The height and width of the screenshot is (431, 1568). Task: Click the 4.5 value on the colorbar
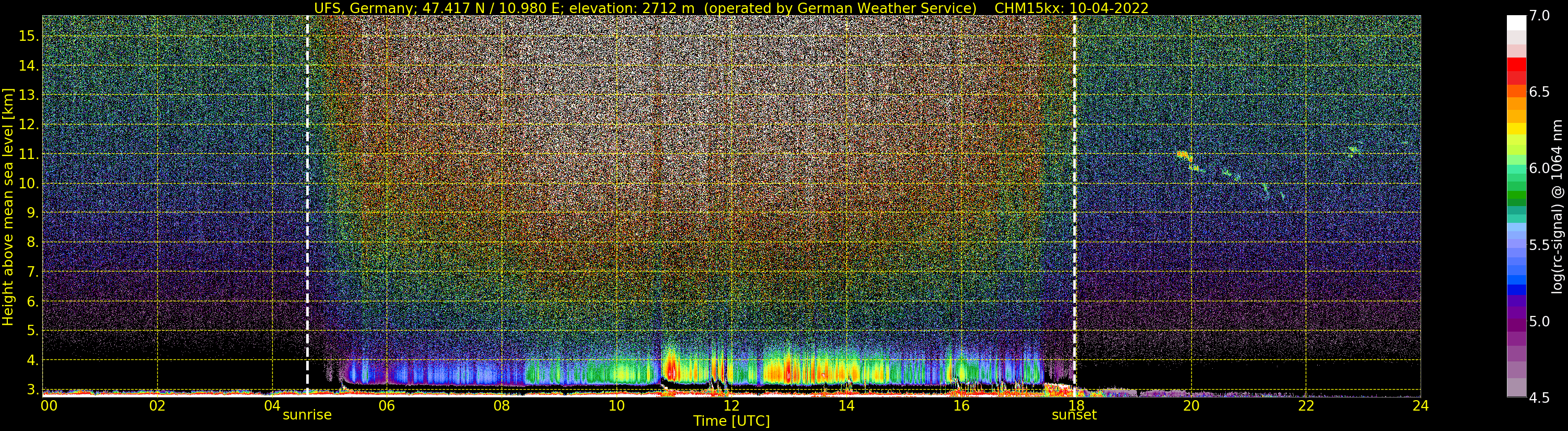click(x=1539, y=398)
